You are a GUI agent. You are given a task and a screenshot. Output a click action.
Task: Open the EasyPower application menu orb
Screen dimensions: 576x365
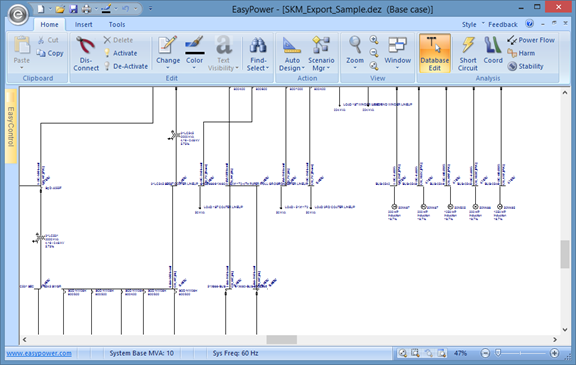(18, 14)
